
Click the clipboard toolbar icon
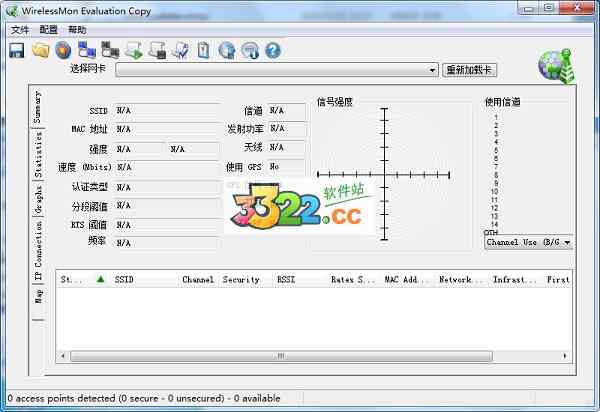point(204,50)
